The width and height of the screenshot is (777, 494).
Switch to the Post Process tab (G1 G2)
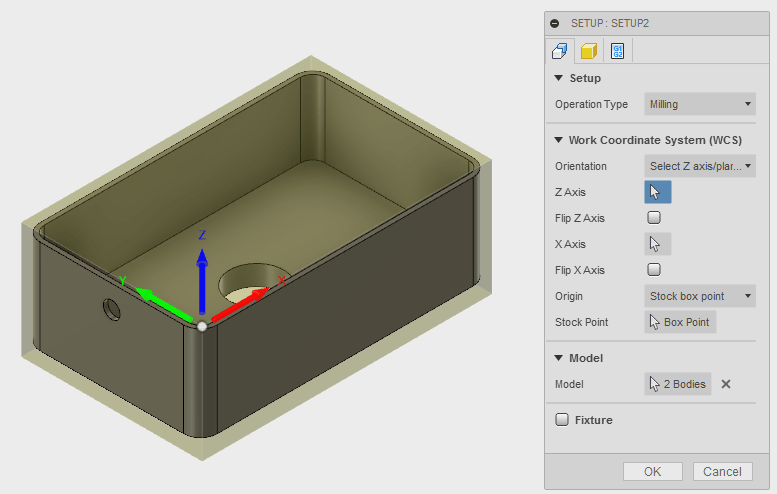pos(617,51)
